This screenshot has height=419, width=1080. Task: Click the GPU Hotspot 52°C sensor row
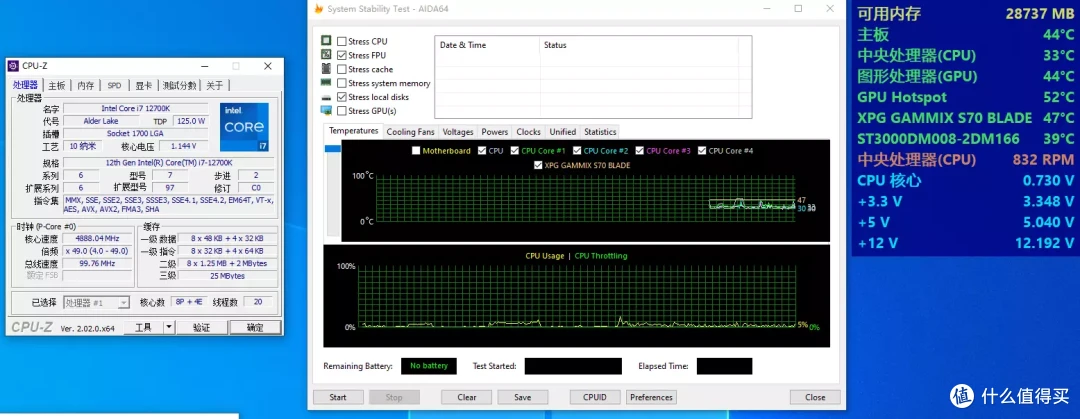click(966, 97)
